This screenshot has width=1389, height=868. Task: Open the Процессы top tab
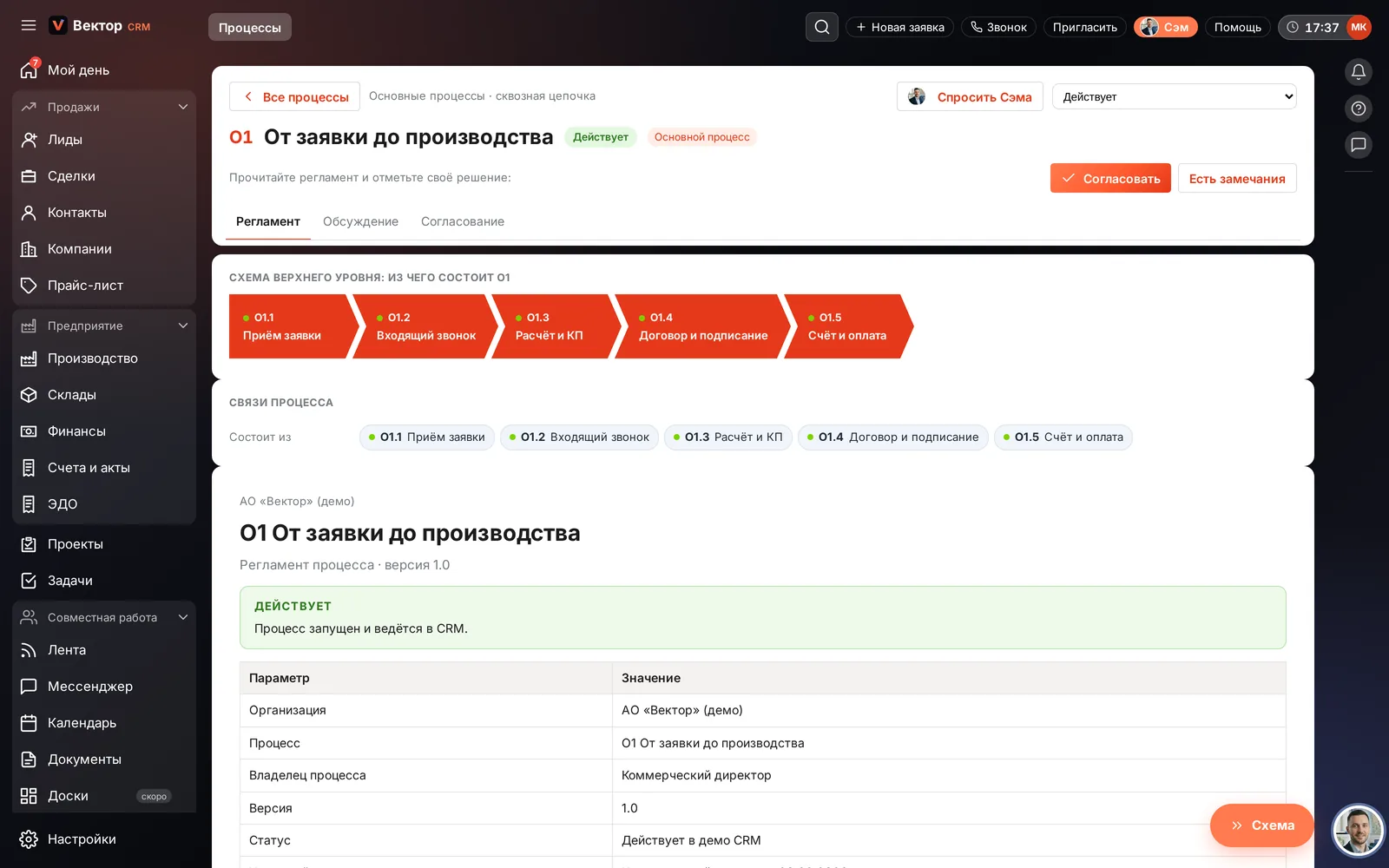pyautogui.click(x=250, y=27)
